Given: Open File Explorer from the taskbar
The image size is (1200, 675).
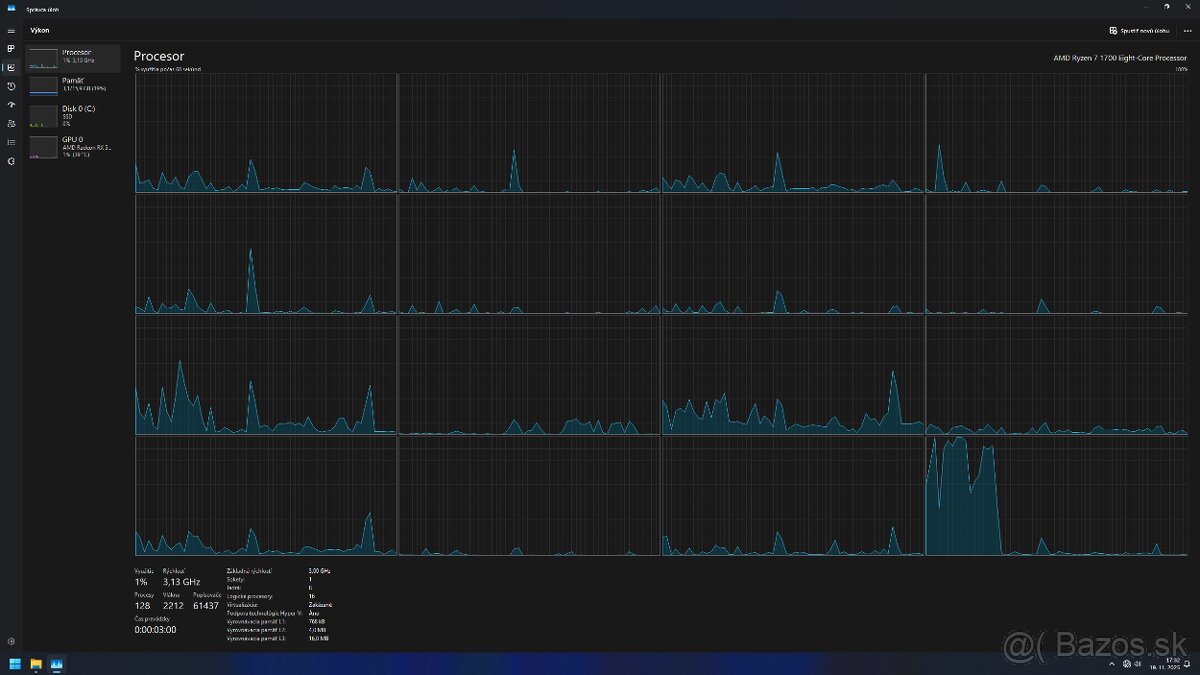Looking at the screenshot, I should click(36, 663).
